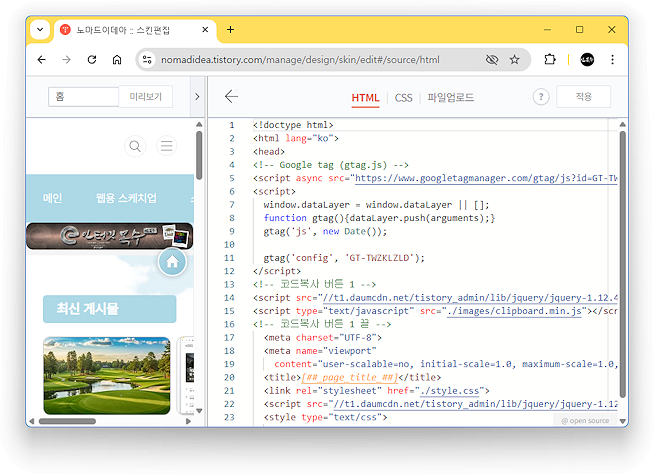Image resolution: width=654 pixels, height=475 pixels.
Task: Click the round home button in preview
Action: 172,262
